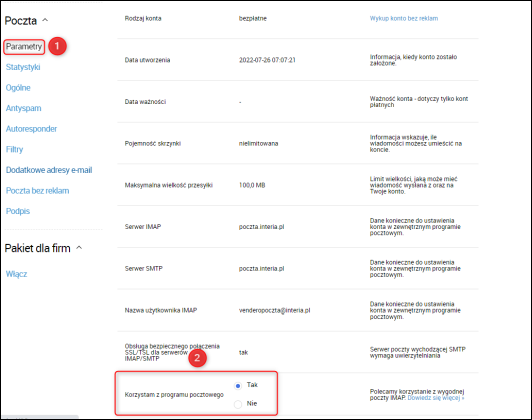Click Korzystam z programu pocztowego label
The image size is (532, 420).
point(174,395)
